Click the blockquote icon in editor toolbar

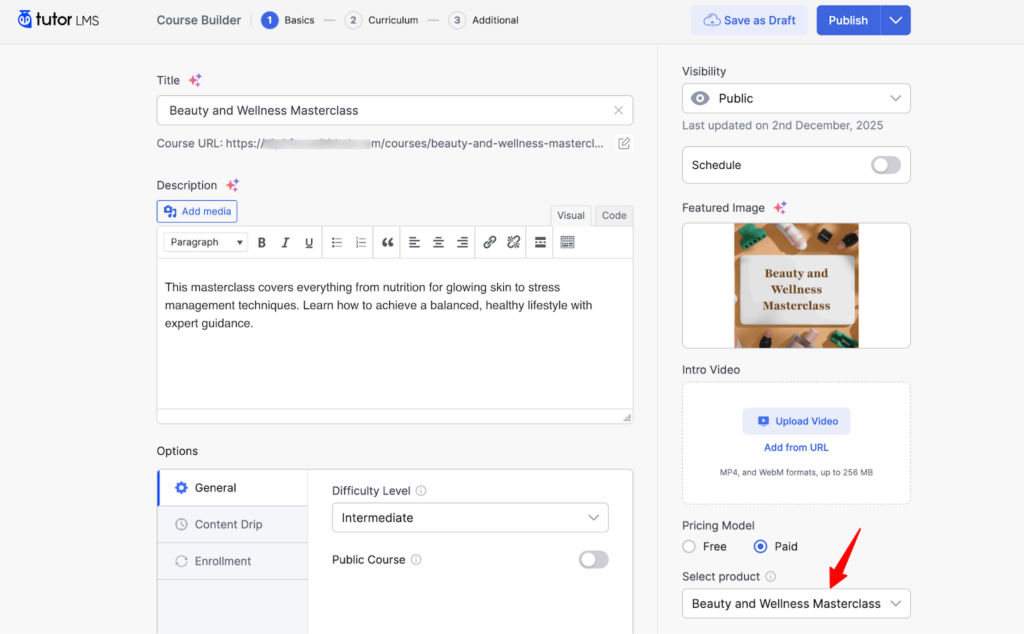(387, 242)
